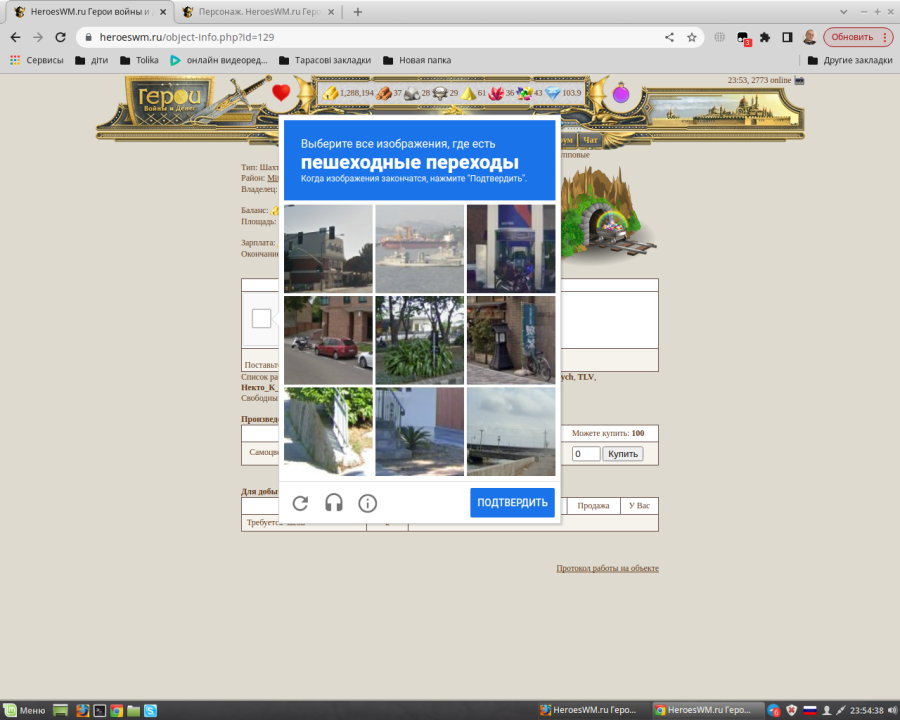Click the small radio icon near online count
Screen dimensions: 900x720
799,80
